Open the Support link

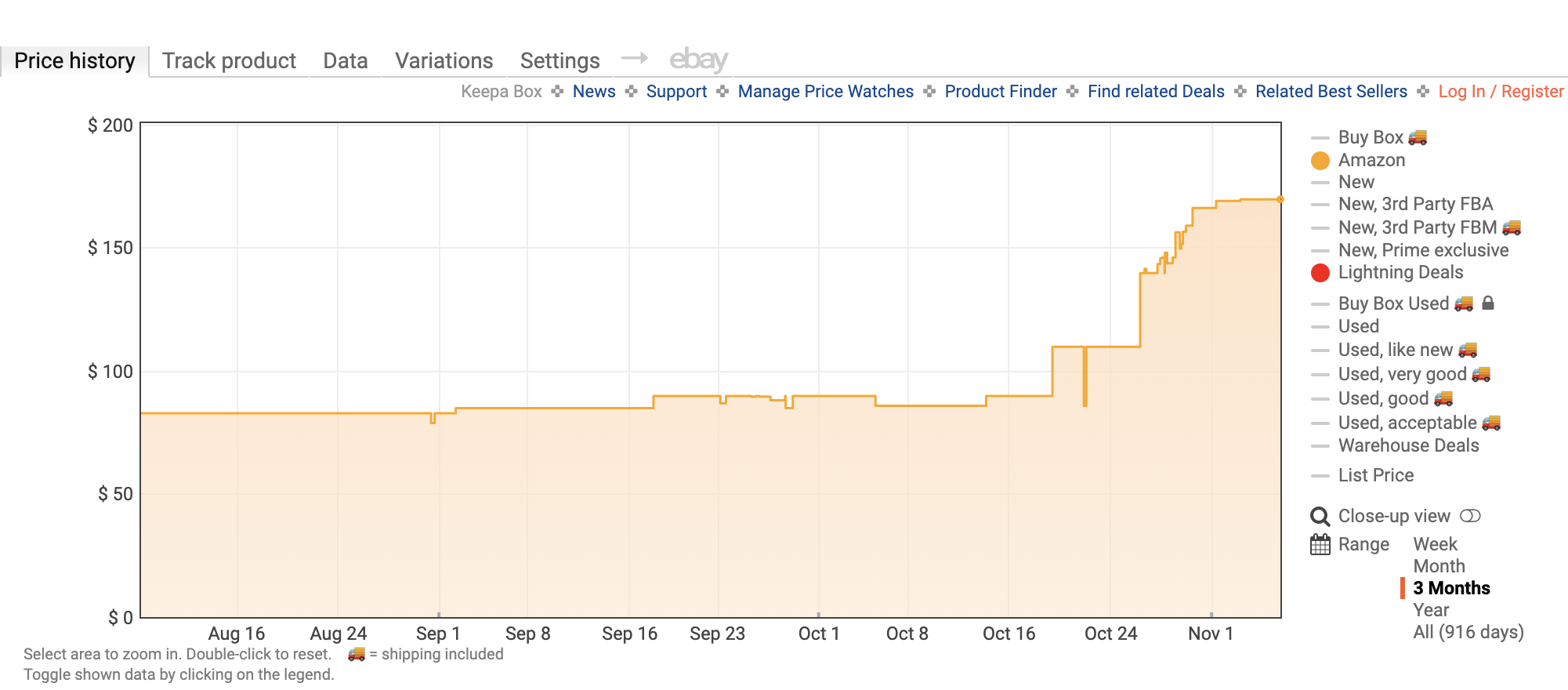point(676,92)
